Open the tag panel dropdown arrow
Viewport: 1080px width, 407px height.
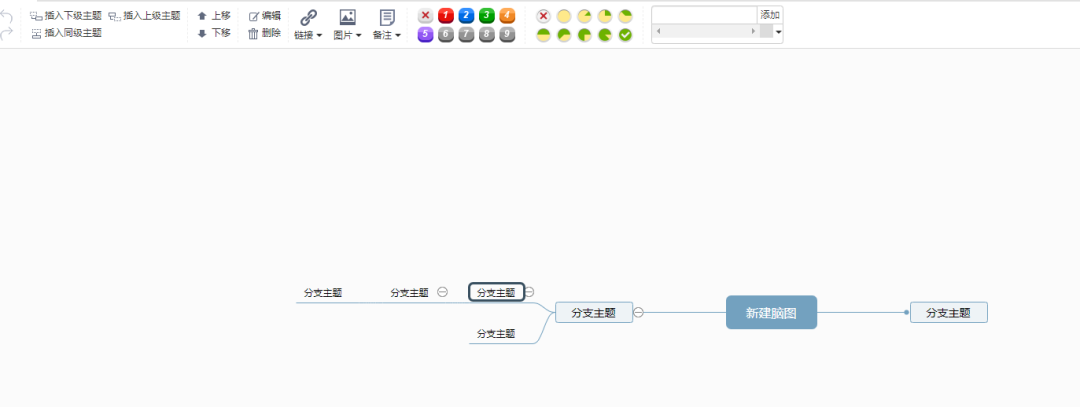pos(778,32)
